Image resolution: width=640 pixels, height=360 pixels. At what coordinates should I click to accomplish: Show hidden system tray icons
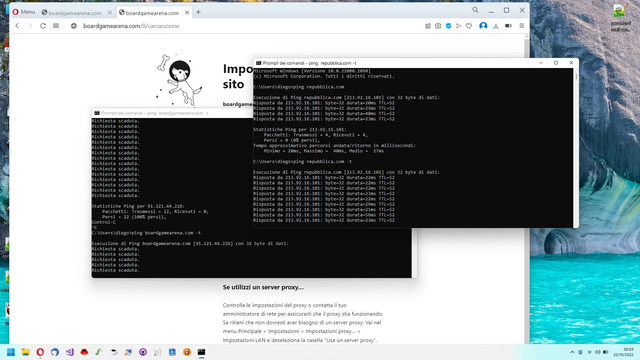[572, 352]
